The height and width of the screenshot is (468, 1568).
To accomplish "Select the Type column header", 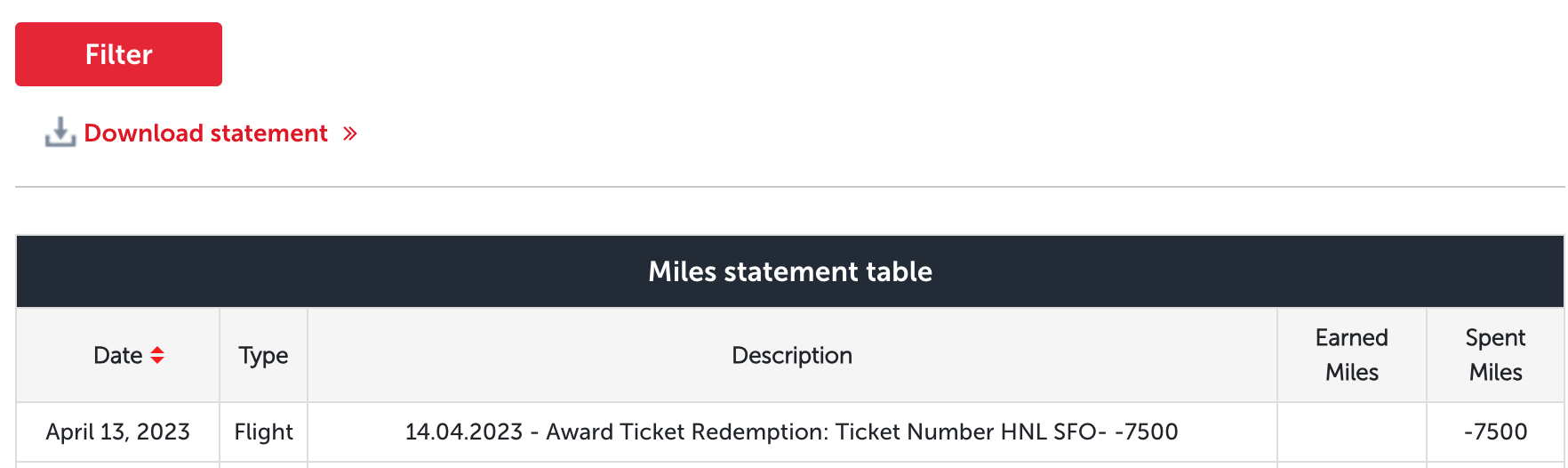I will [263, 355].
